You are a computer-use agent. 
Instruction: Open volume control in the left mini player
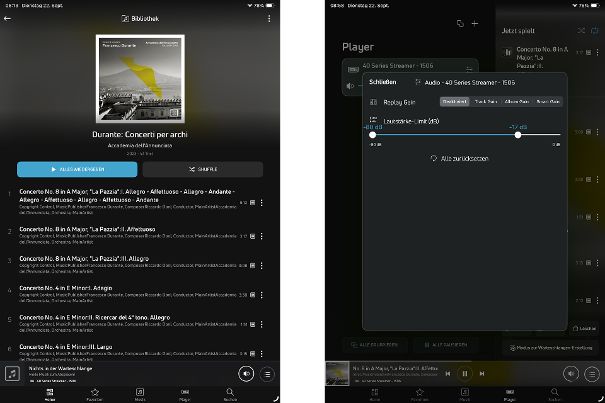click(246, 373)
